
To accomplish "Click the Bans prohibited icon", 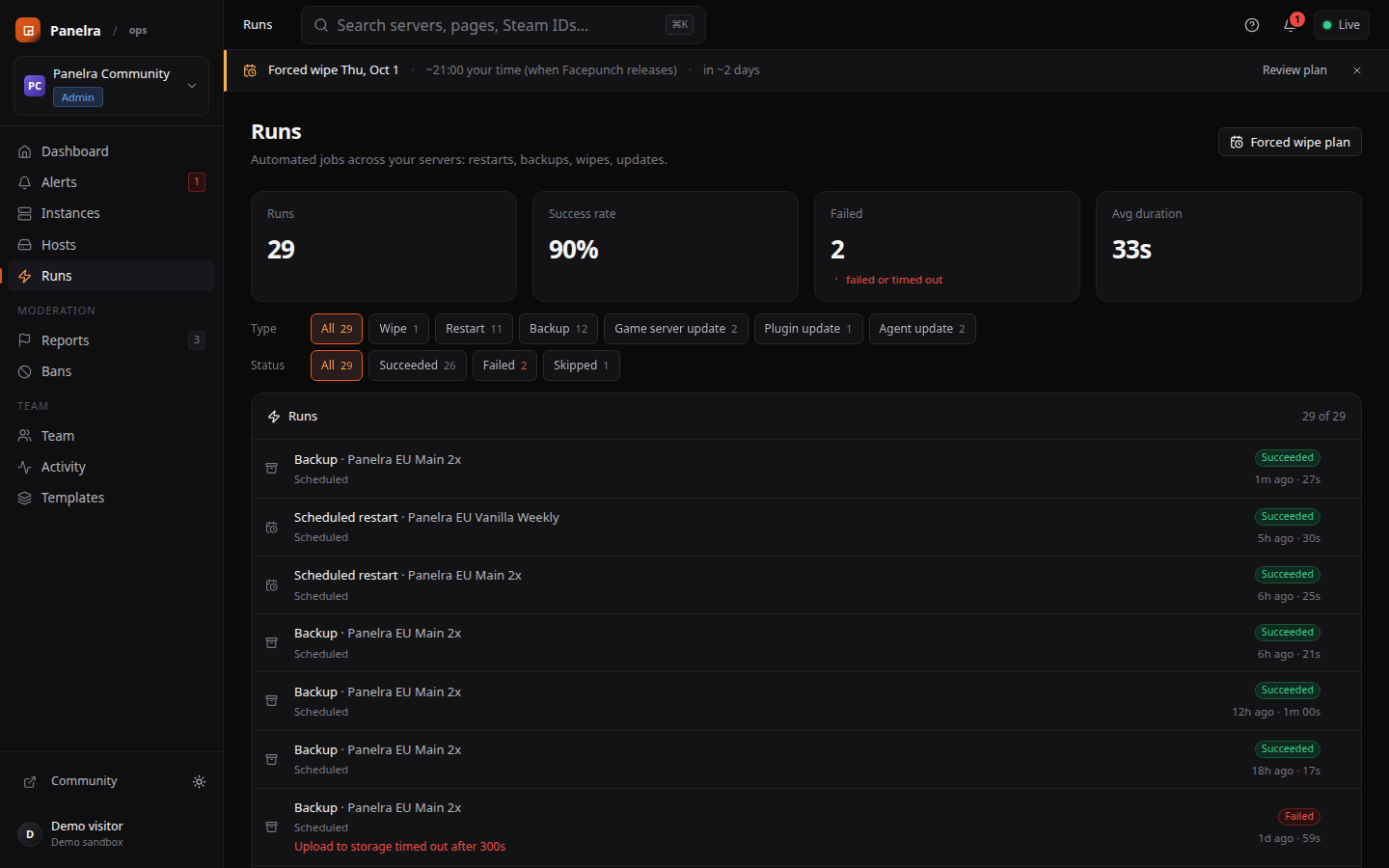I will click(25, 371).
